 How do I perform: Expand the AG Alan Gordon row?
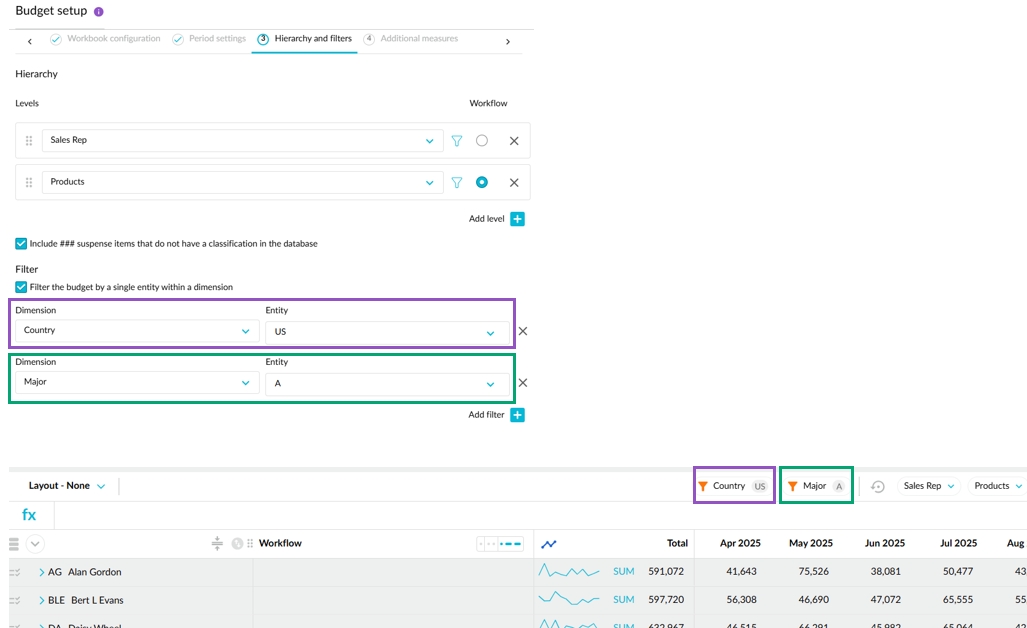point(42,573)
